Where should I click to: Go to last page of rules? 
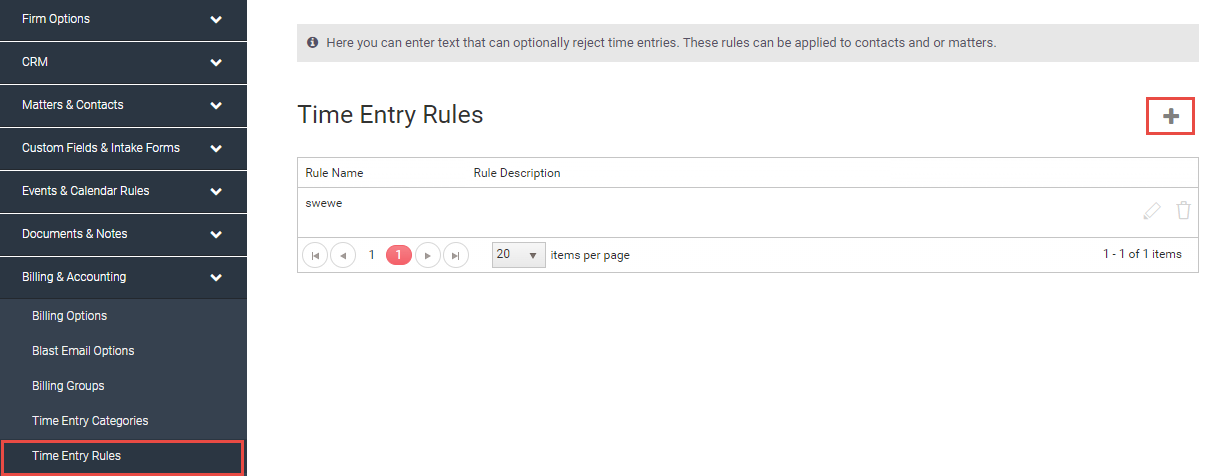pyautogui.click(x=456, y=255)
